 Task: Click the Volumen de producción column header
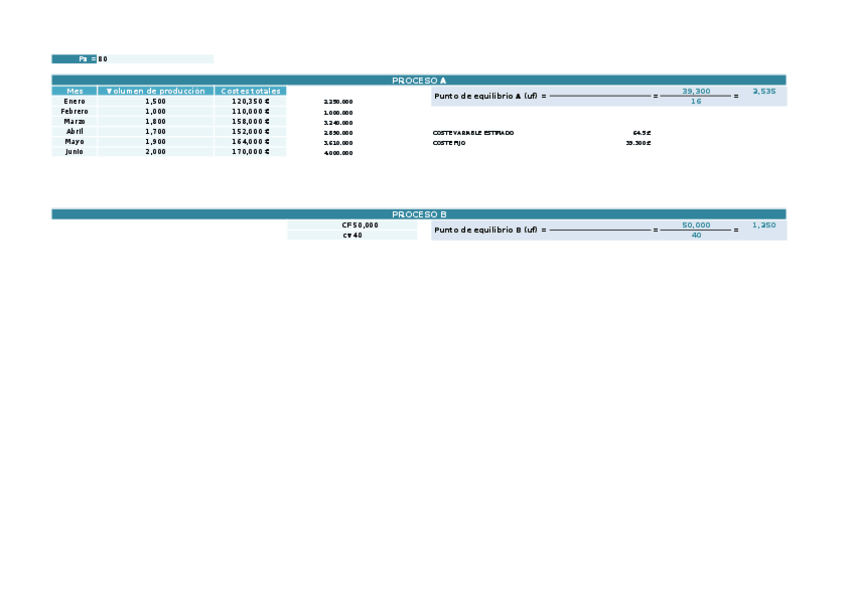[155, 91]
